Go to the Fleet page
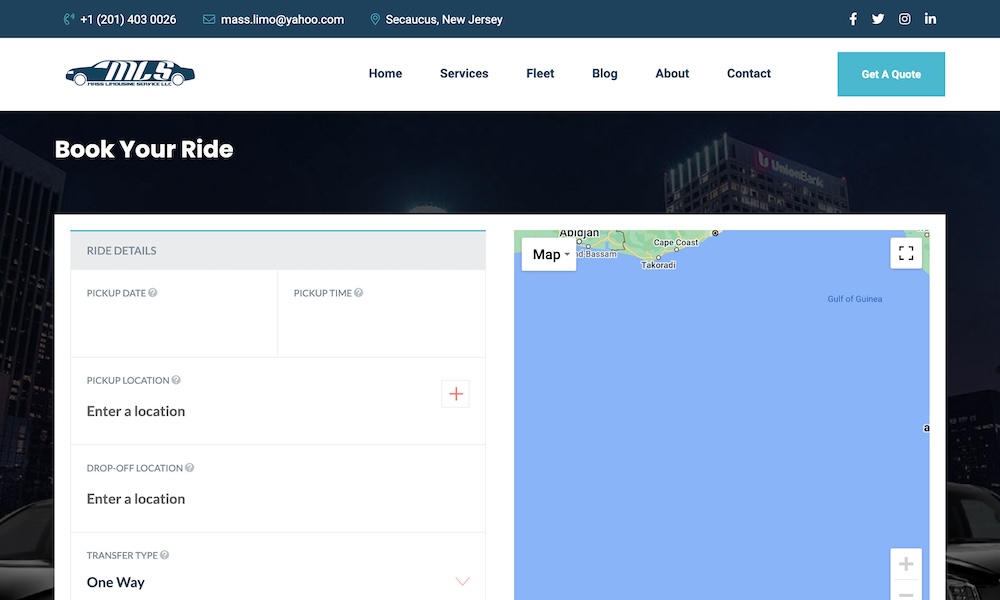Image resolution: width=1000 pixels, height=600 pixels. coord(540,73)
